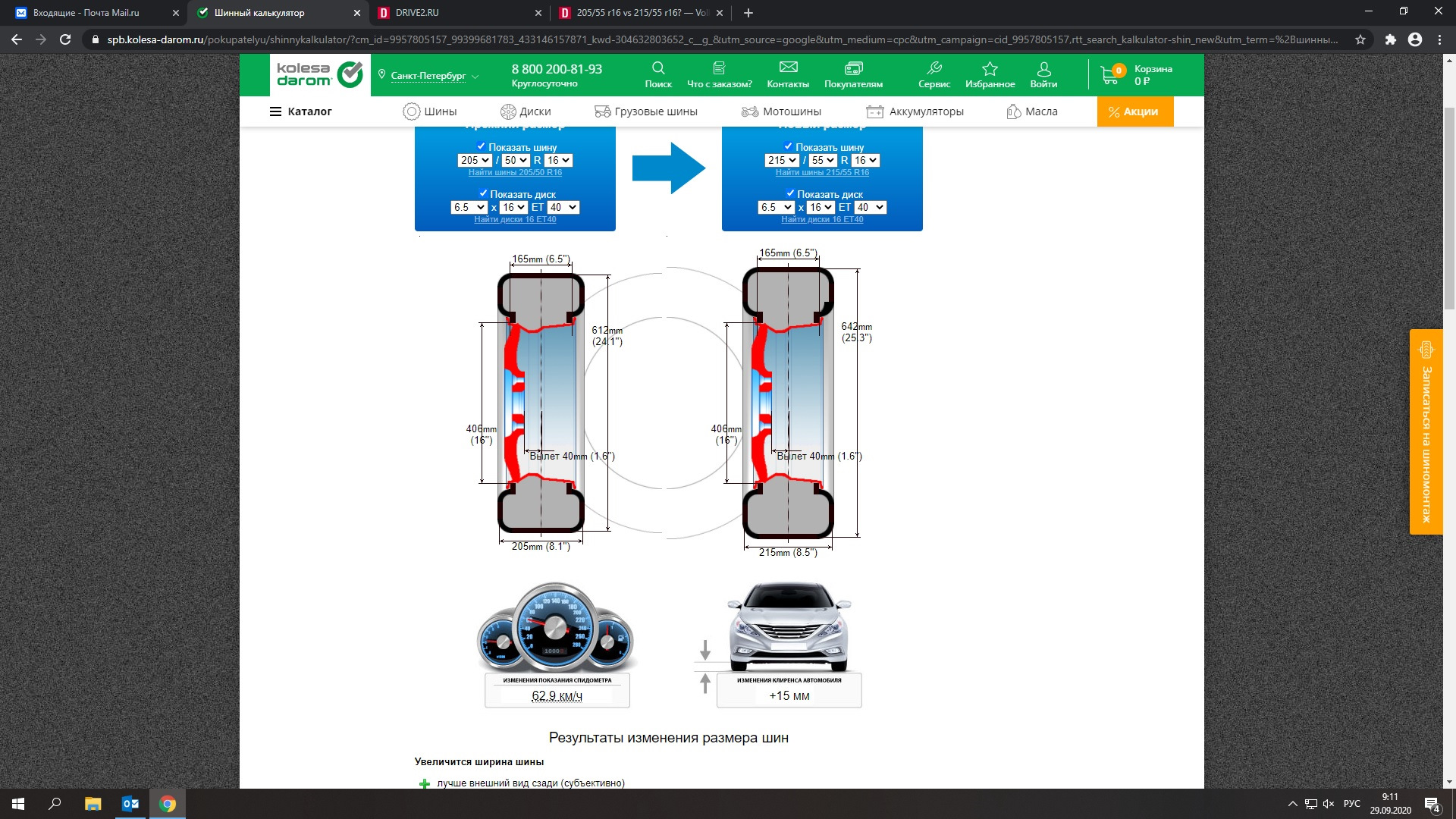The width and height of the screenshot is (1456, 819).
Task: Click kolesa darom logo
Action: coord(320,74)
